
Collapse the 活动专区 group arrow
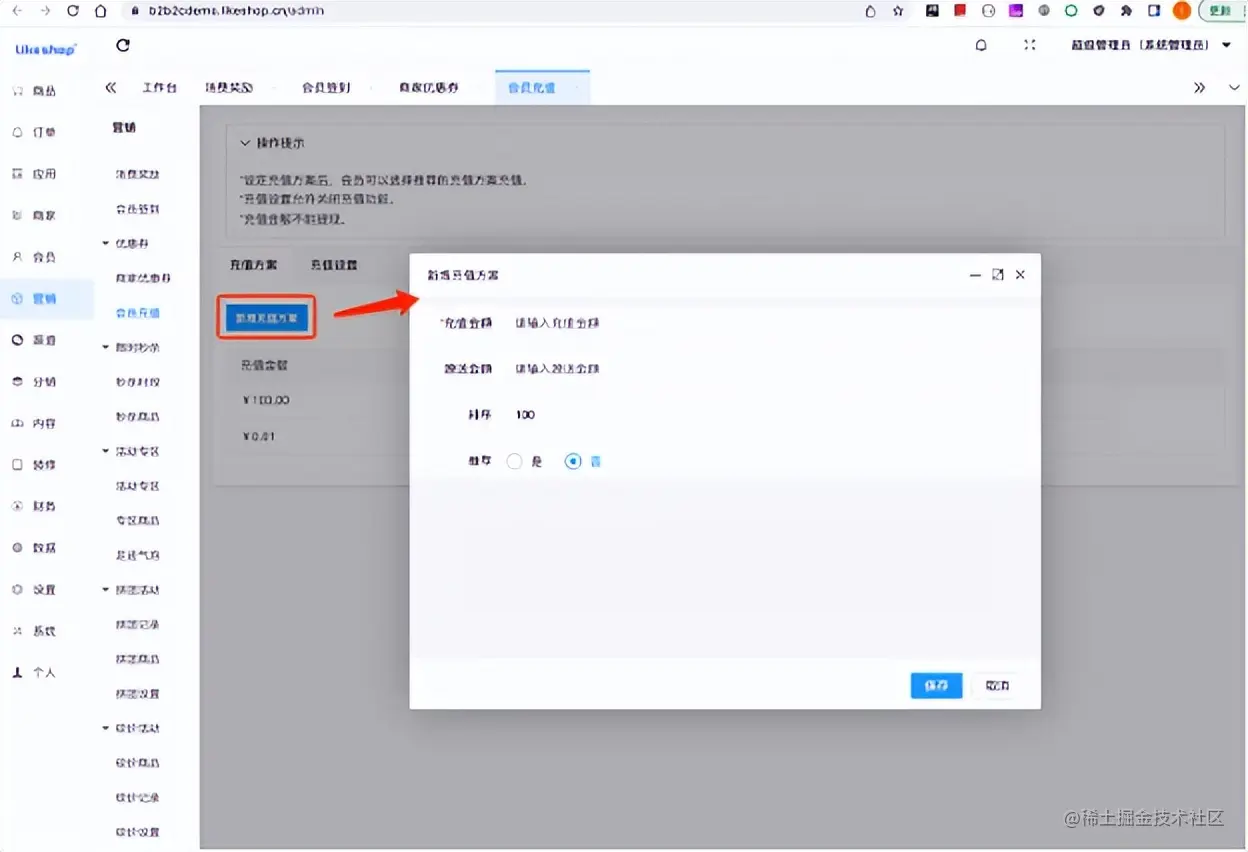click(x=107, y=451)
